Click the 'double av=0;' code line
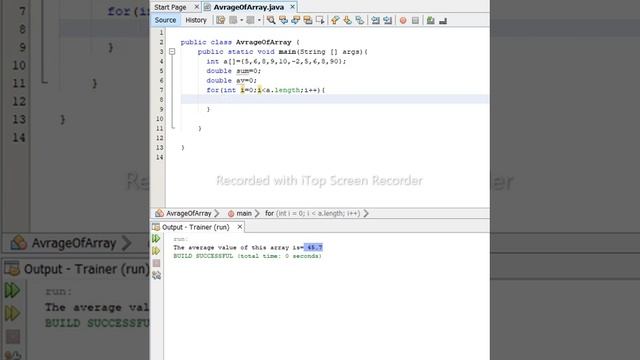Viewport: 640px width, 360px height. 231,81
